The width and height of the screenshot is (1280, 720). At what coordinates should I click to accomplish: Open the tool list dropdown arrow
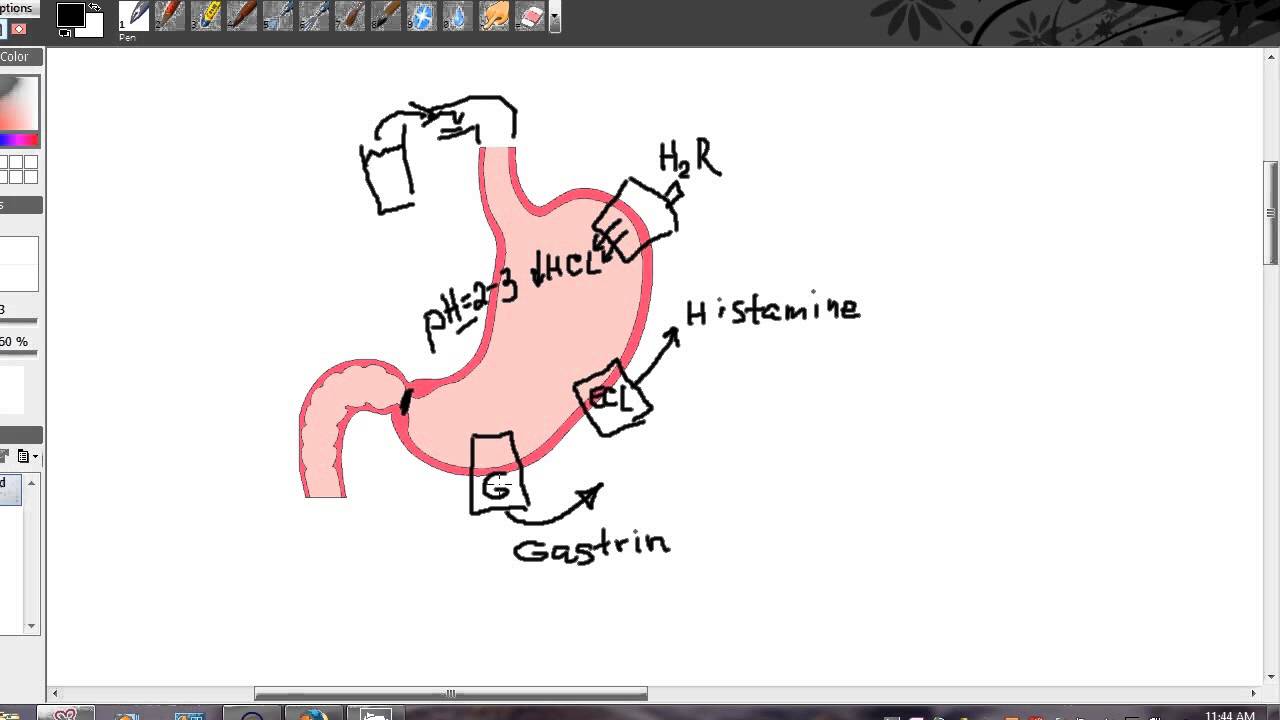555,17
